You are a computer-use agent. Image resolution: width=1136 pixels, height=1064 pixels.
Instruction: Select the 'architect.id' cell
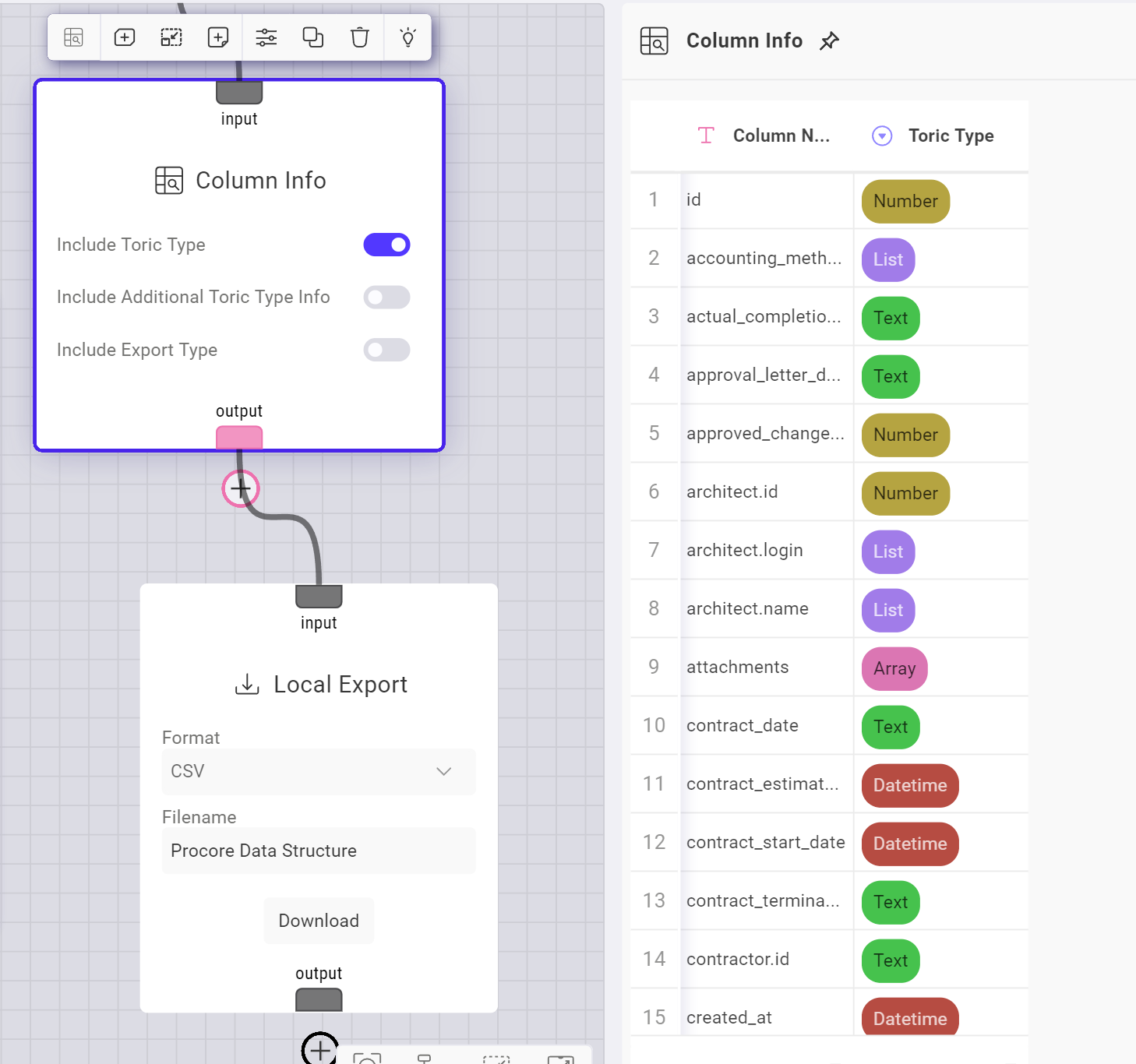pos(767,492)
